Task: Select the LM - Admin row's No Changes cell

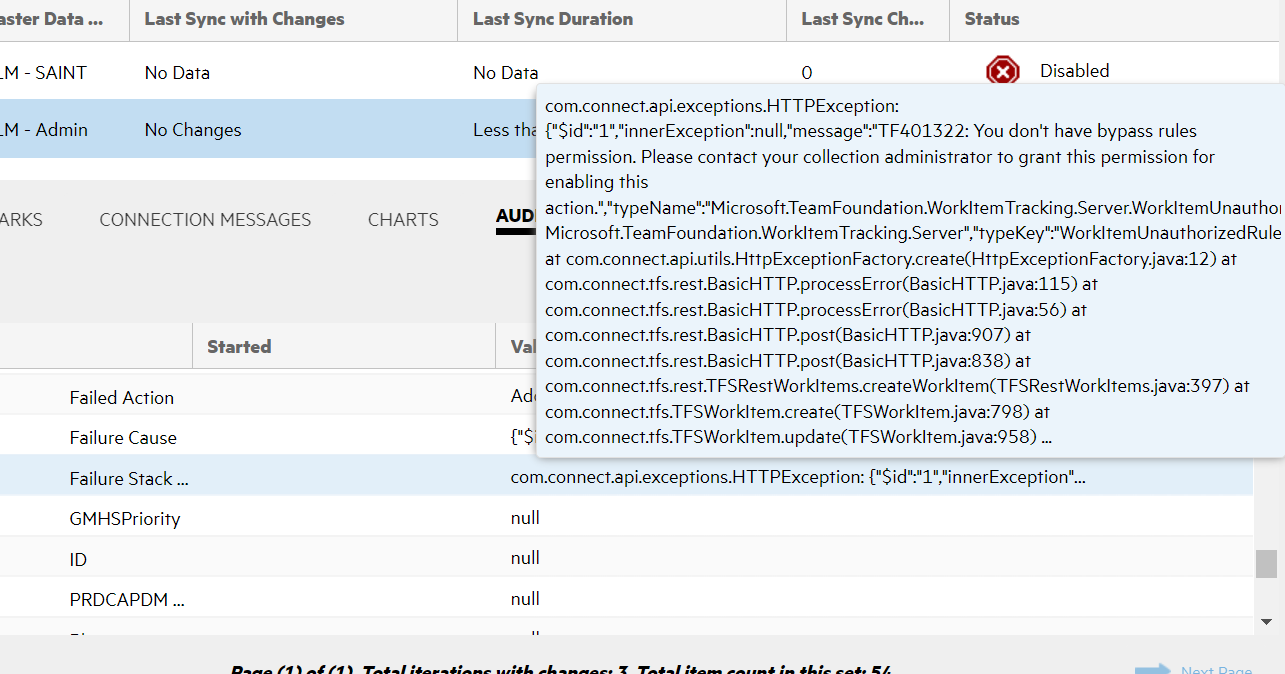Action: 193,130
